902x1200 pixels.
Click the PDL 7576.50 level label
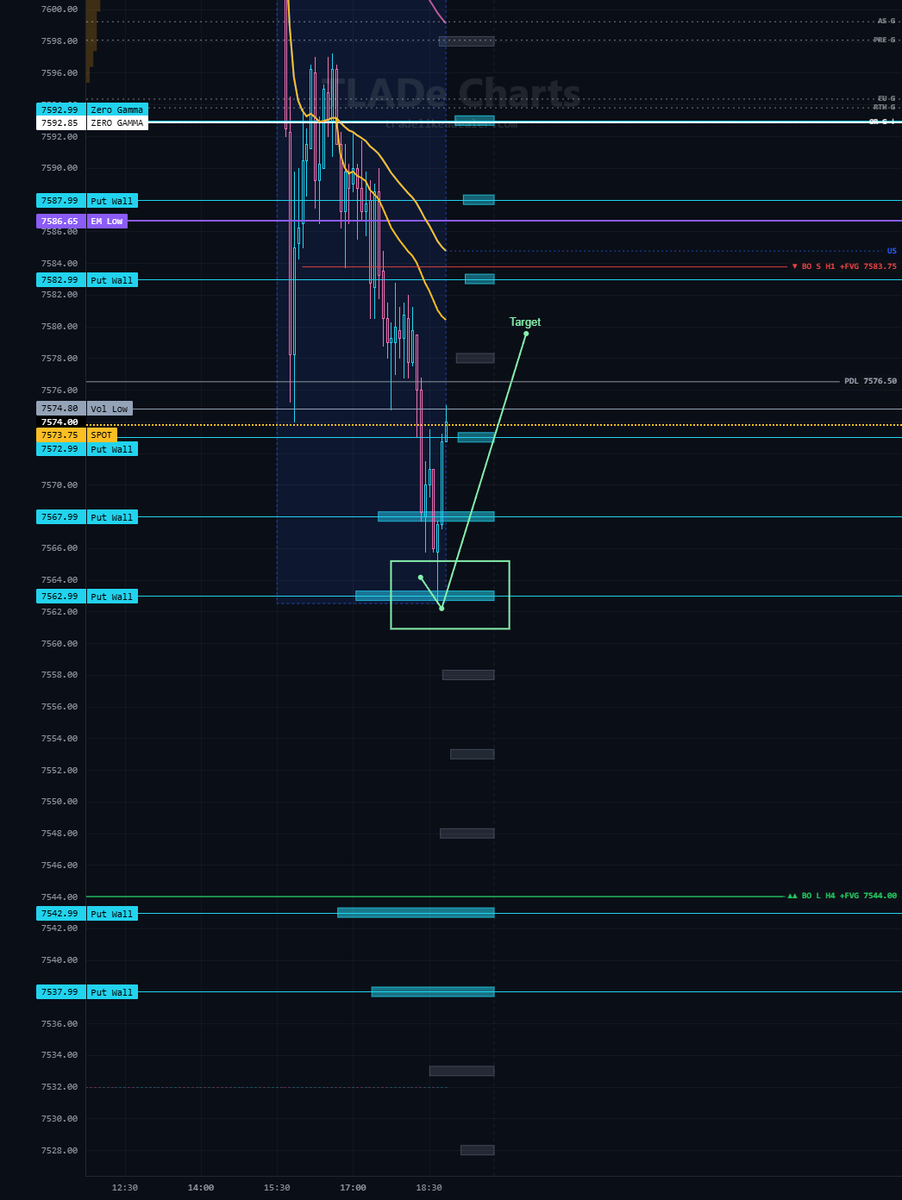(x=870, y=381)
